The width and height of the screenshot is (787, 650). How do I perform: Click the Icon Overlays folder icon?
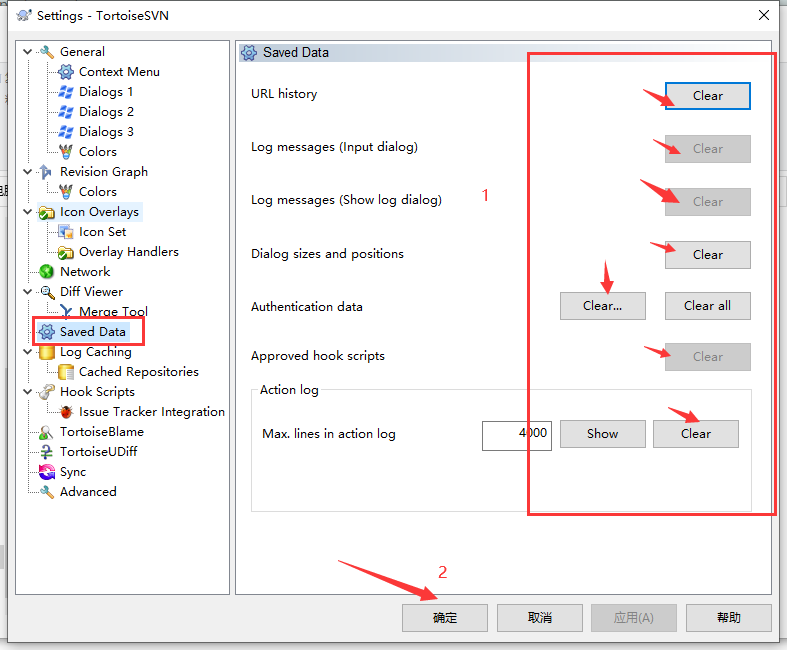47,212
